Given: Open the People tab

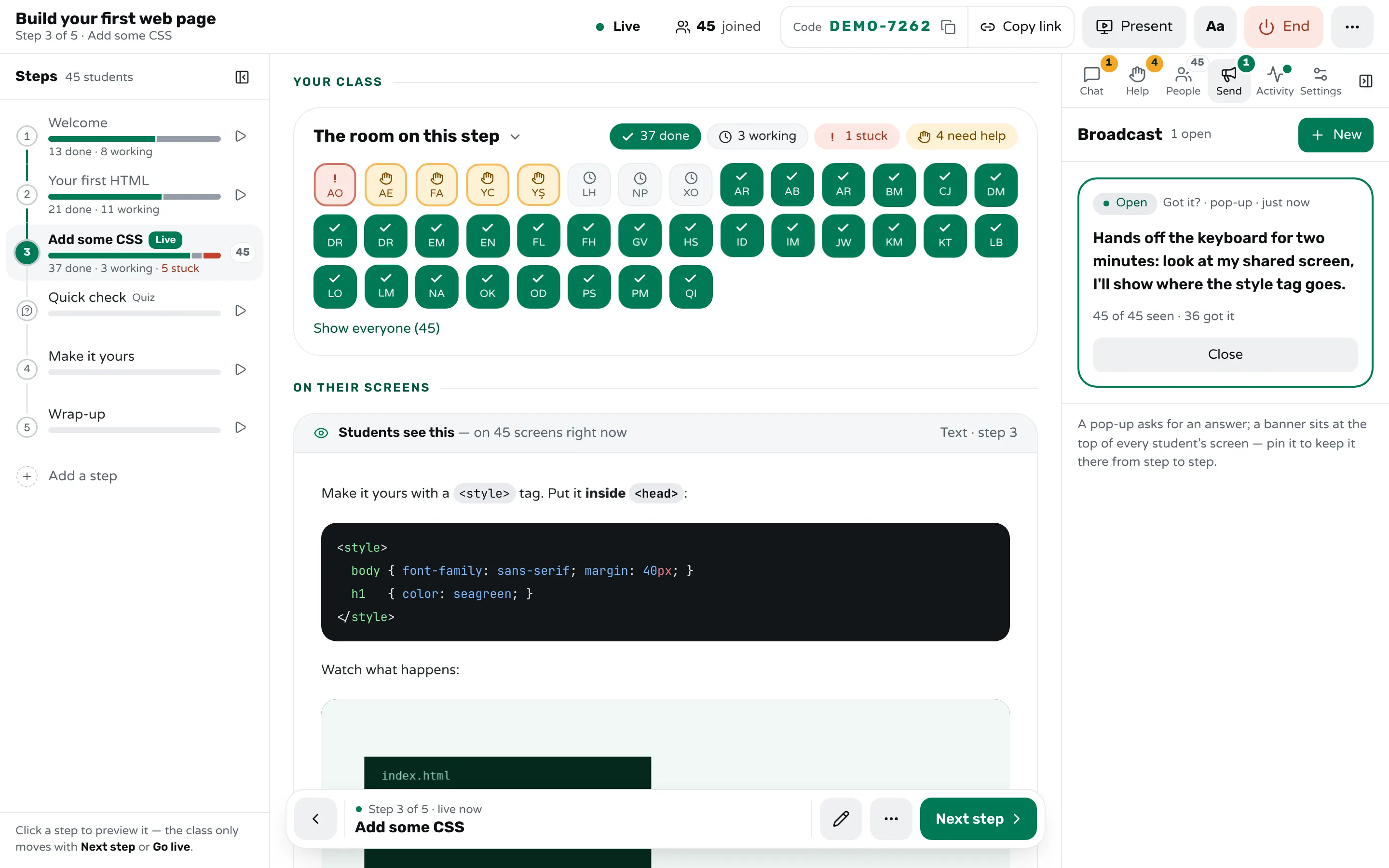Looking at the screenshot, I should pos(1183,81).
